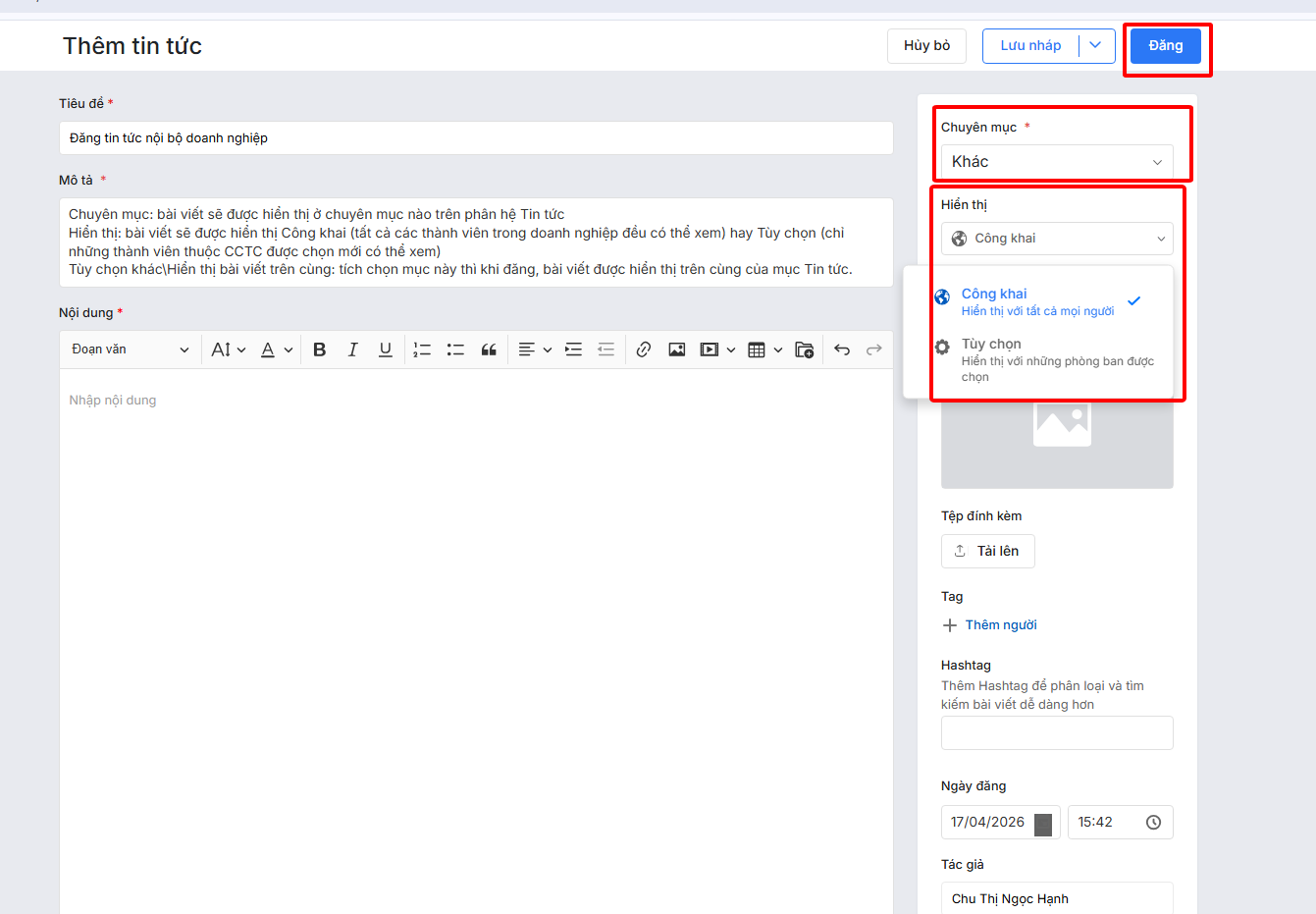The width and height of the screenshot is (1316, 914).
Task: Expand the Lưu nháp split arrow
Action: (x=1096, y=46)
